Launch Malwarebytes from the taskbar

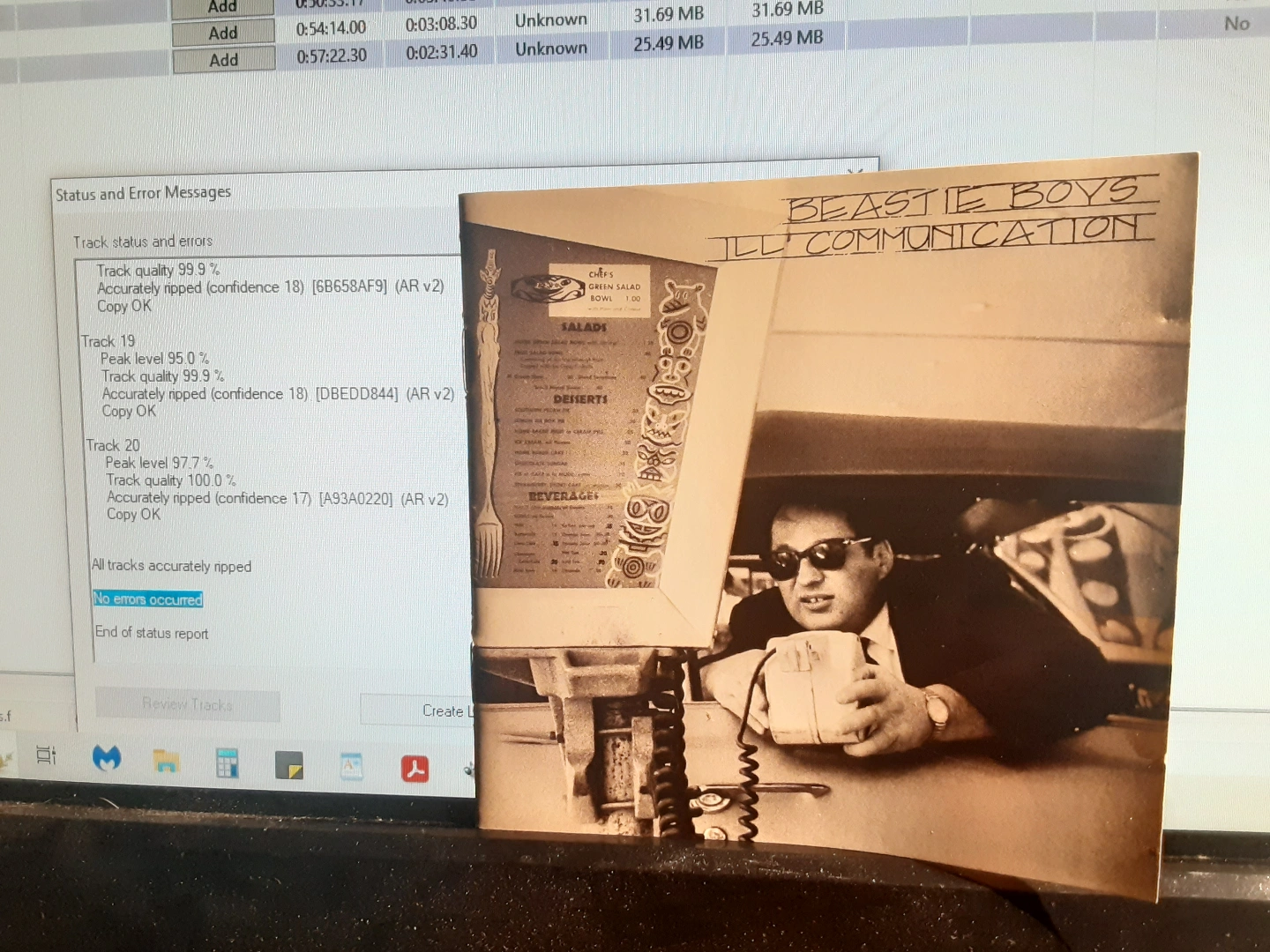click(108, 758)
